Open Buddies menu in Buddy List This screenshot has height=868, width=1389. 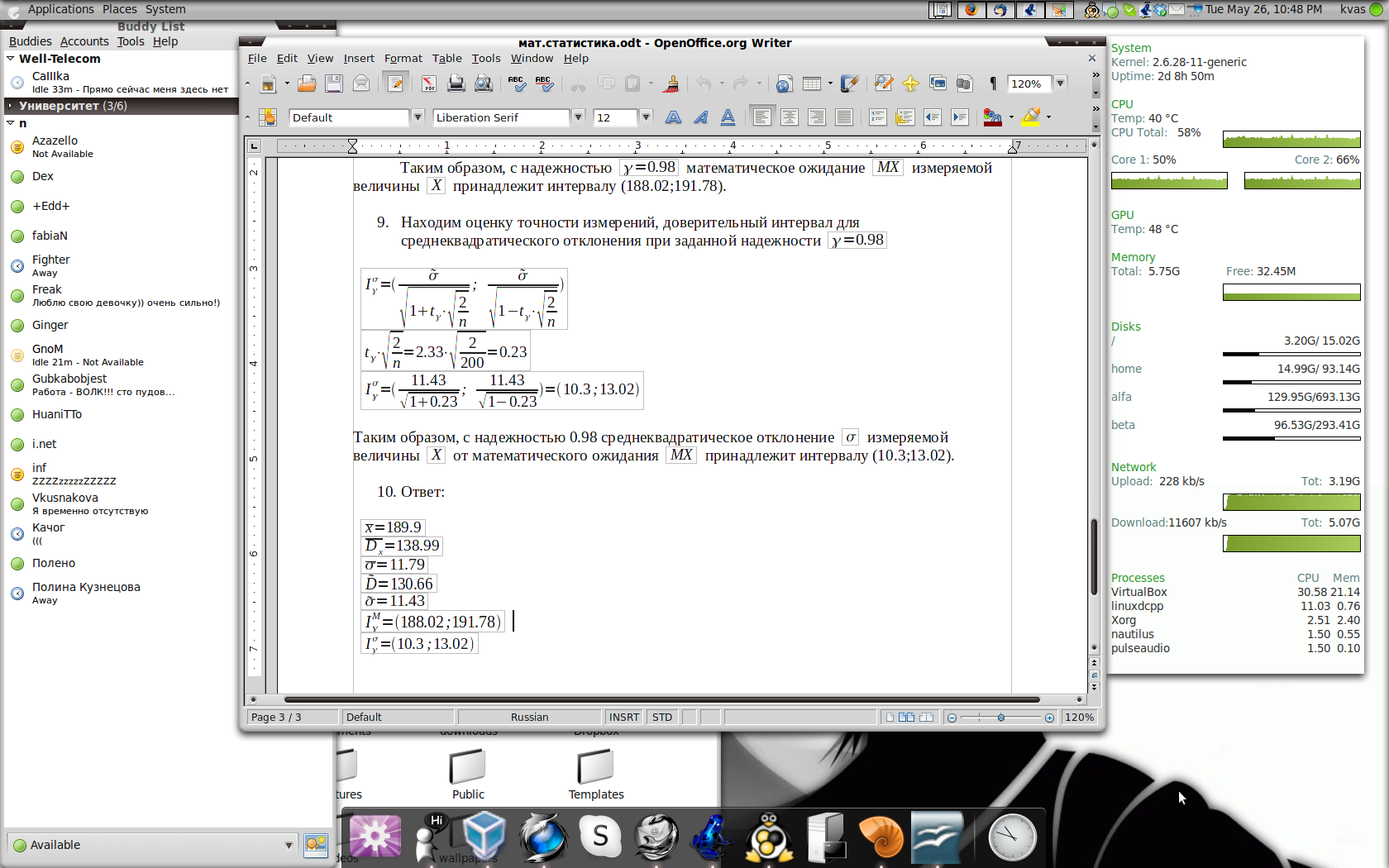coord(31,41)
